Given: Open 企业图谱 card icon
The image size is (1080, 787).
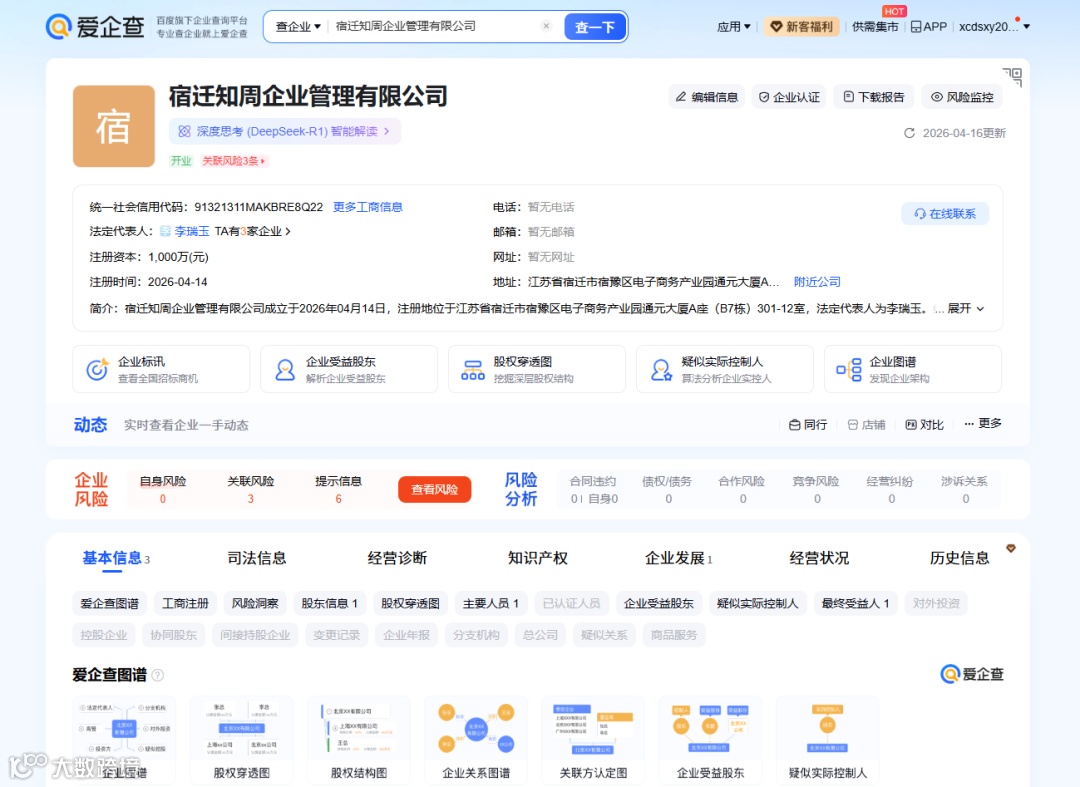Looking at the screenshot, I should 849,370.
